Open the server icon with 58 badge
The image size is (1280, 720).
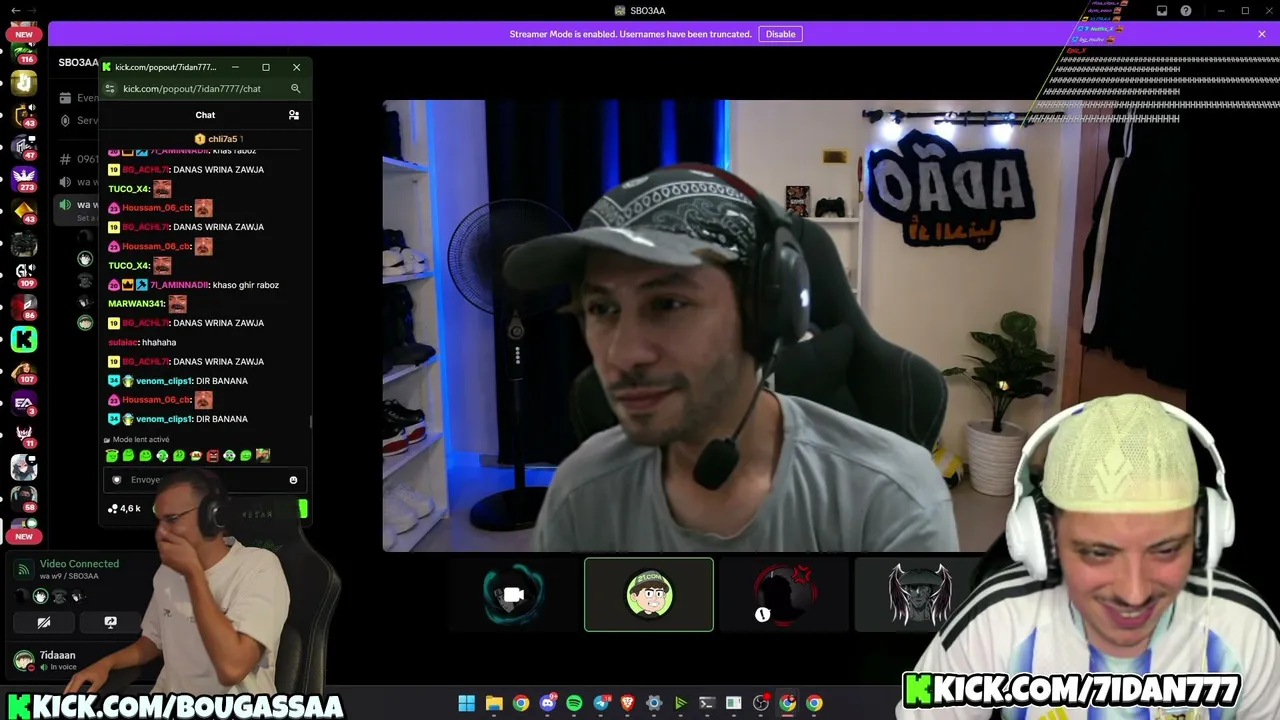point(24,498)
